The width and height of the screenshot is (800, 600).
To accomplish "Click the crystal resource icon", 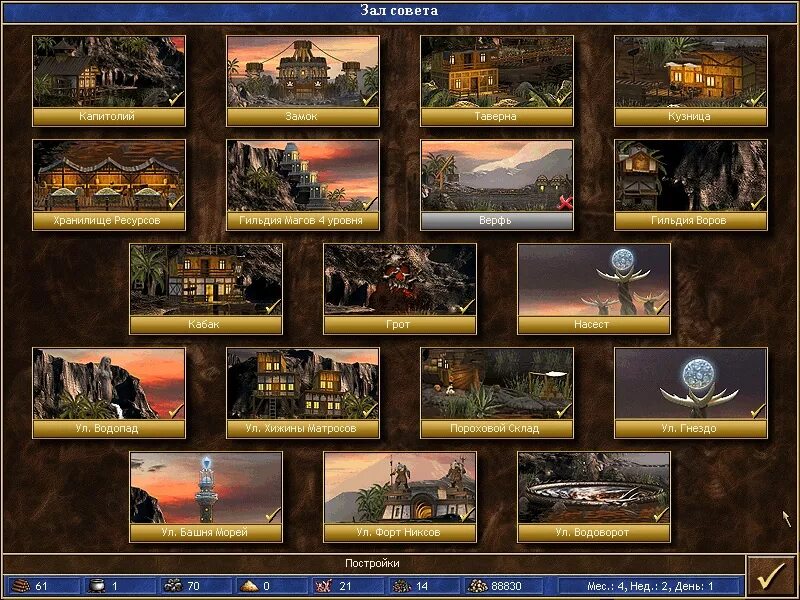I will pos(323,589).
